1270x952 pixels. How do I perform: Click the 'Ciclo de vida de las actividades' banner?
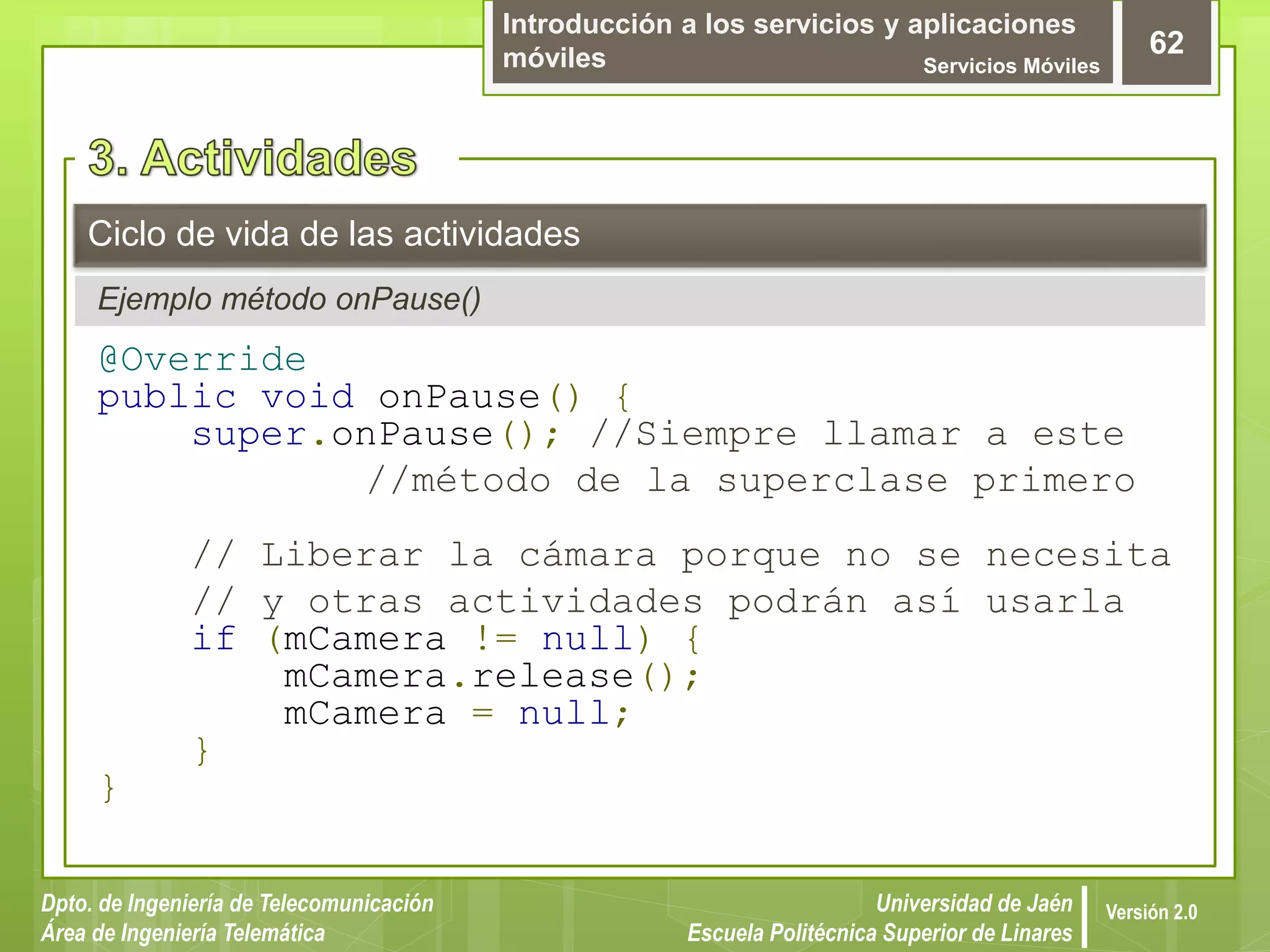click(x=640, y=235)
